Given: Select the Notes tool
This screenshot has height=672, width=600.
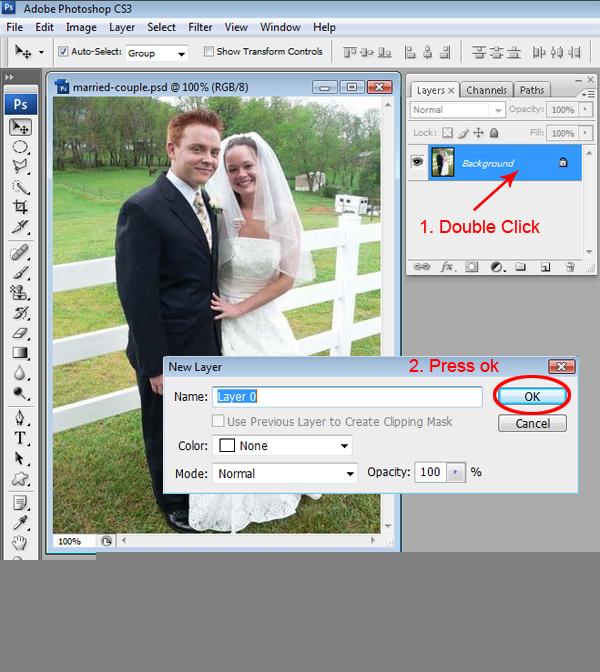Looking at the screenshot, I should (x=20, y=503).
